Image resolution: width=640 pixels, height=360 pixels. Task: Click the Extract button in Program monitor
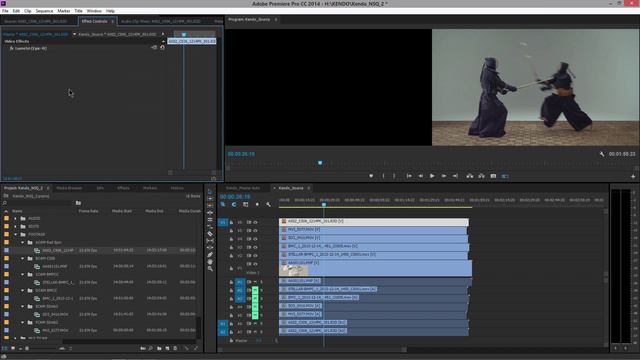pos(482,176)
